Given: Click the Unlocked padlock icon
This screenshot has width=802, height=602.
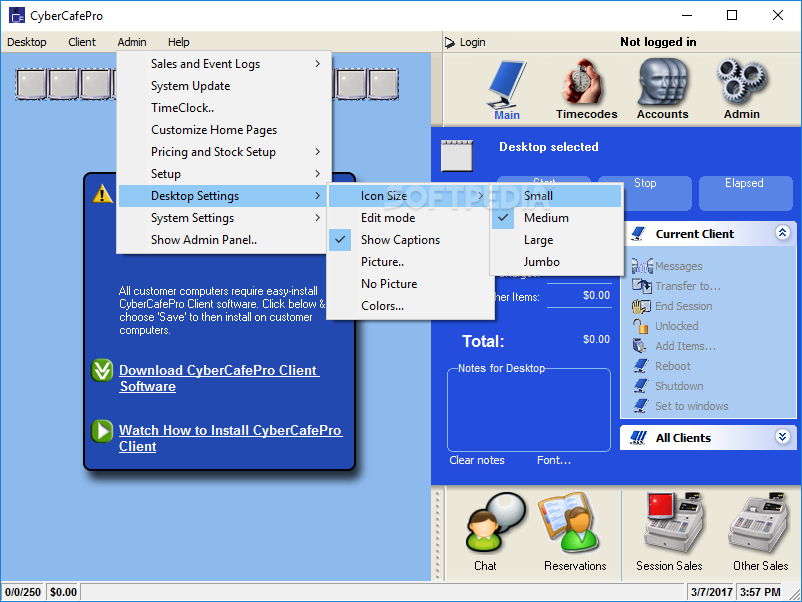Looking at the screenshot, I should coord(640,326).
